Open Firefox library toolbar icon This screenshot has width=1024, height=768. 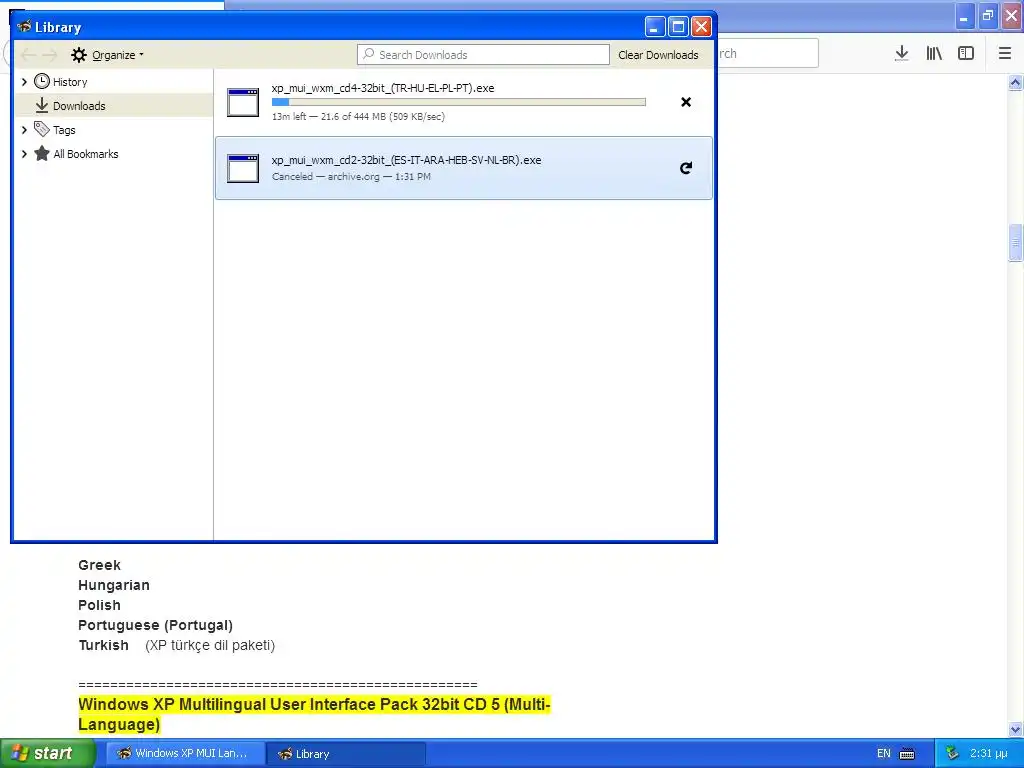tap(934, 54)
